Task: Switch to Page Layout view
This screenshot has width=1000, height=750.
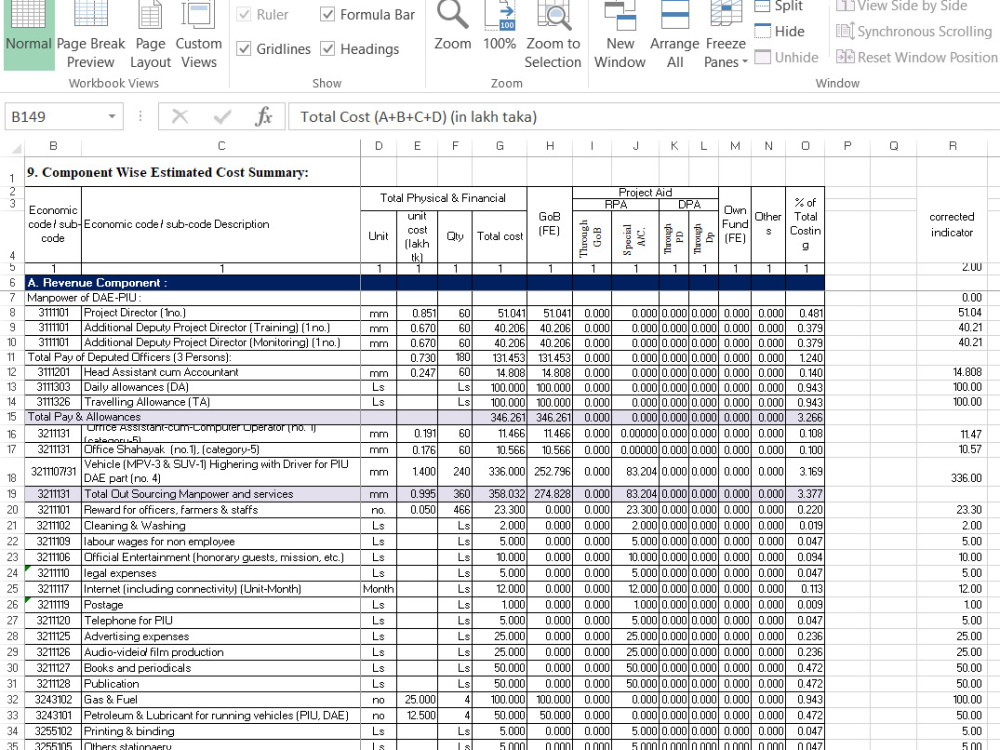Action: [x=151, y=35]
